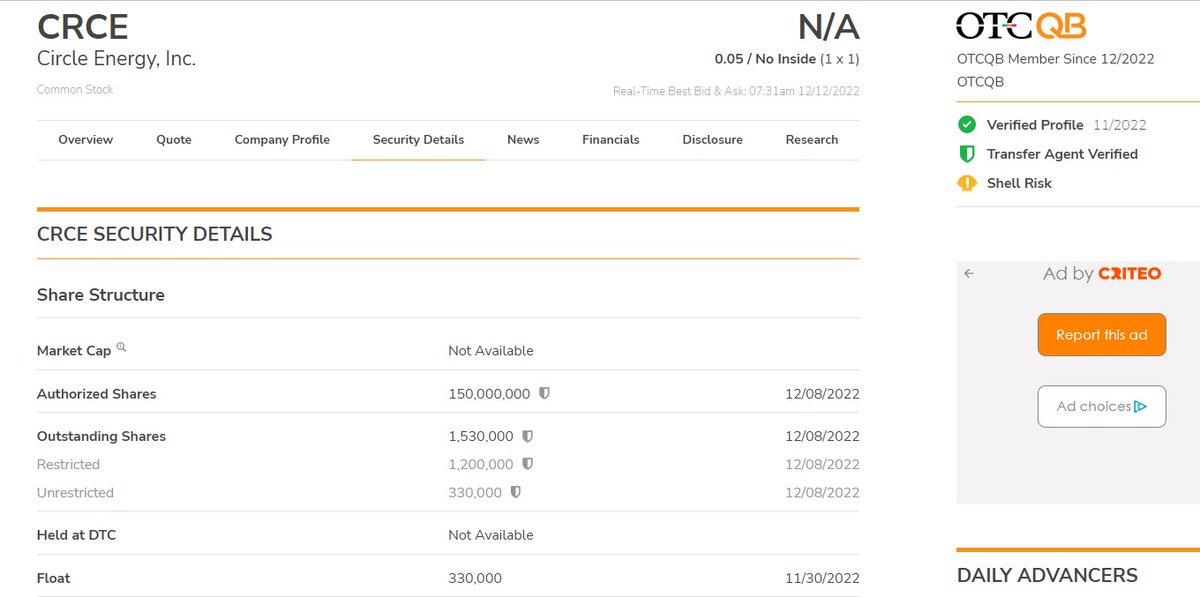The image size is (1200, 597).
Task: Click the OTCQB logo
Action: coord(1021,26)
